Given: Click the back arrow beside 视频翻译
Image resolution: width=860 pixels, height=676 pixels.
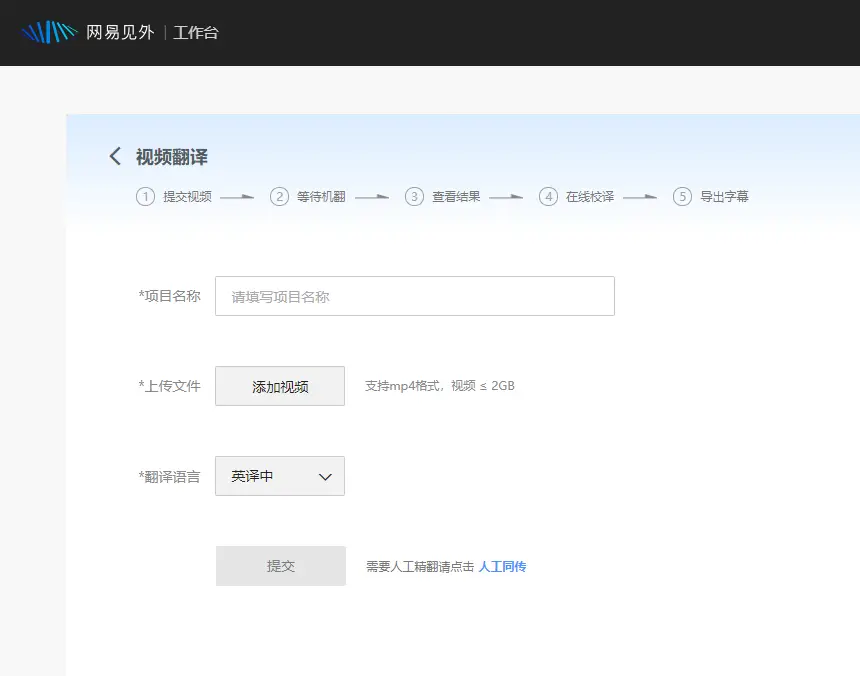Looking at the screenshot, I should pos(115,156).
